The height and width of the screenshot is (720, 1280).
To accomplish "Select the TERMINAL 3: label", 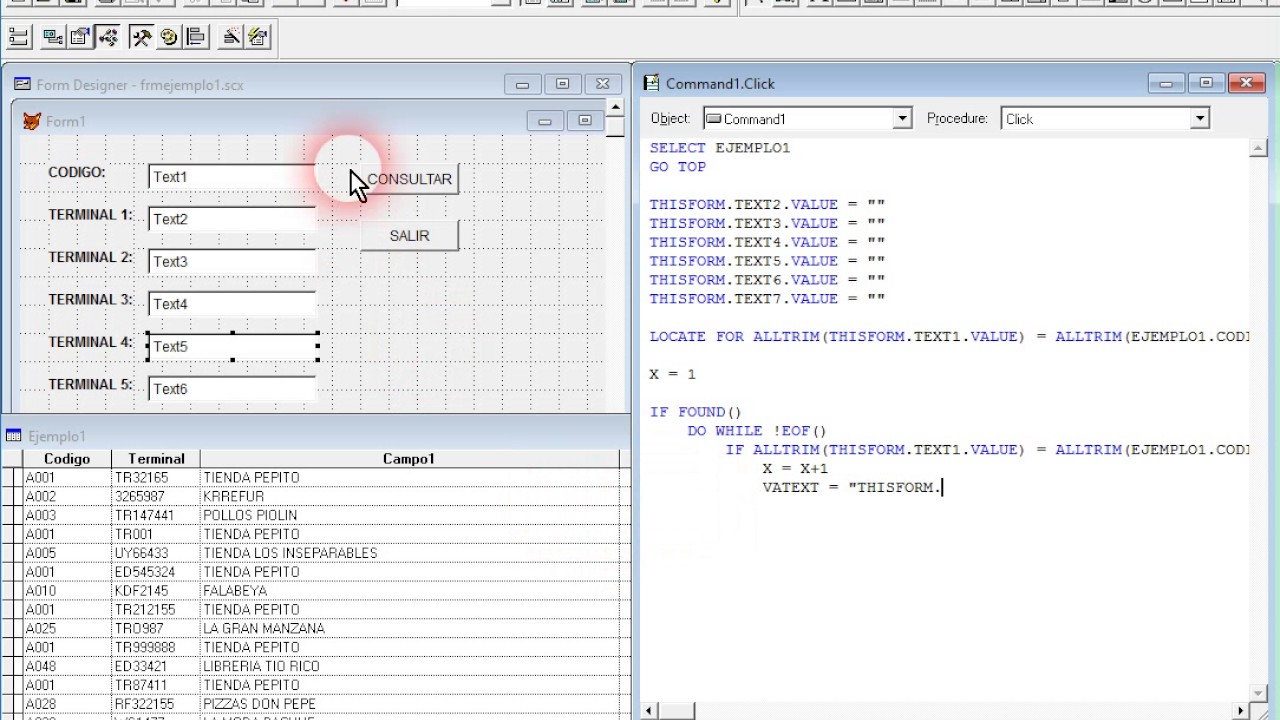I will pos(90,300).
